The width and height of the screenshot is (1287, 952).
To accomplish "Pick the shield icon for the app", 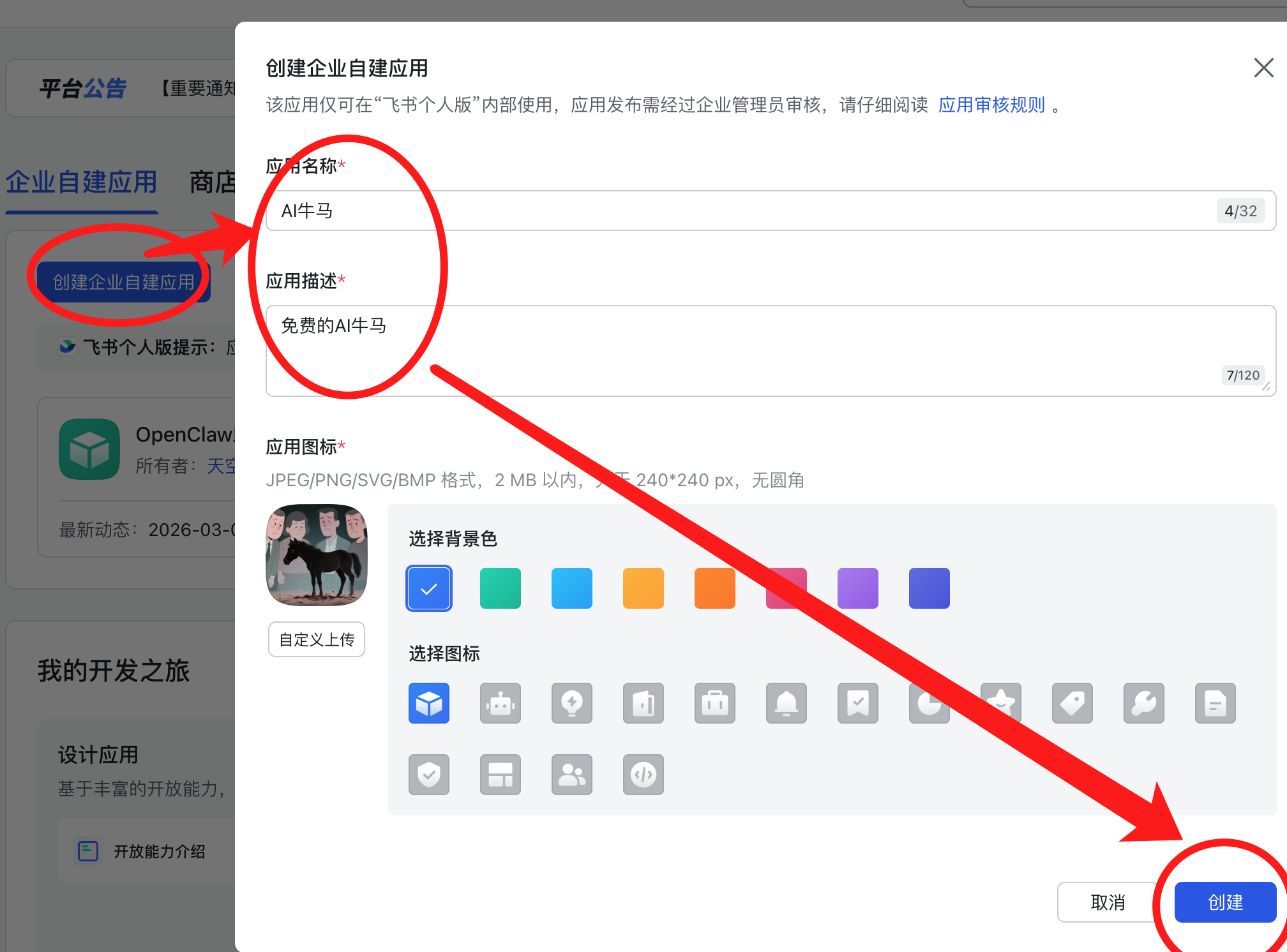I will 429,775.
